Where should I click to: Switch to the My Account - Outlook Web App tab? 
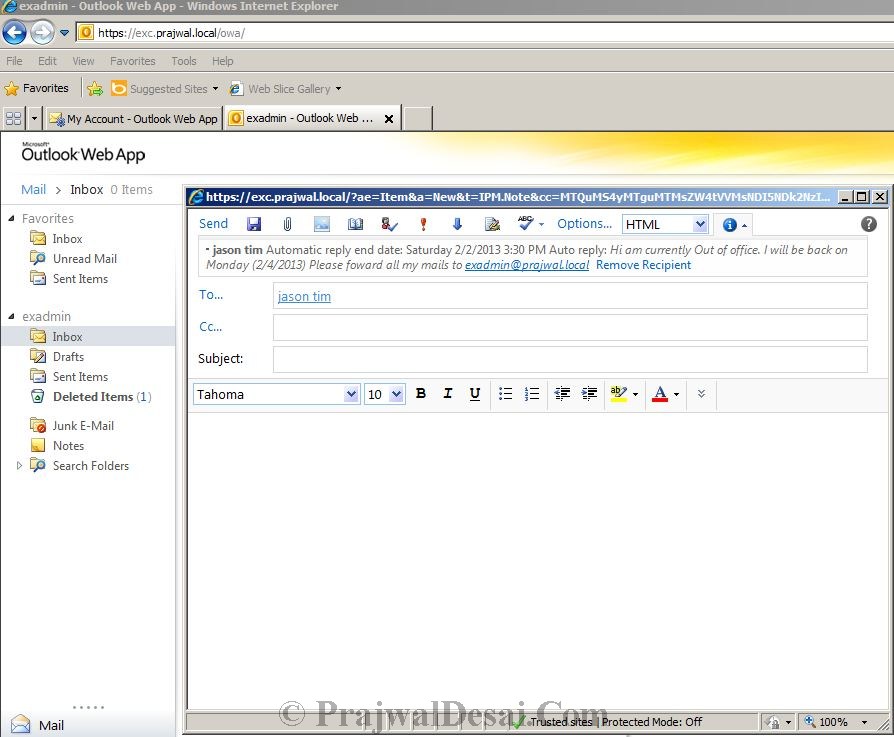133,119
